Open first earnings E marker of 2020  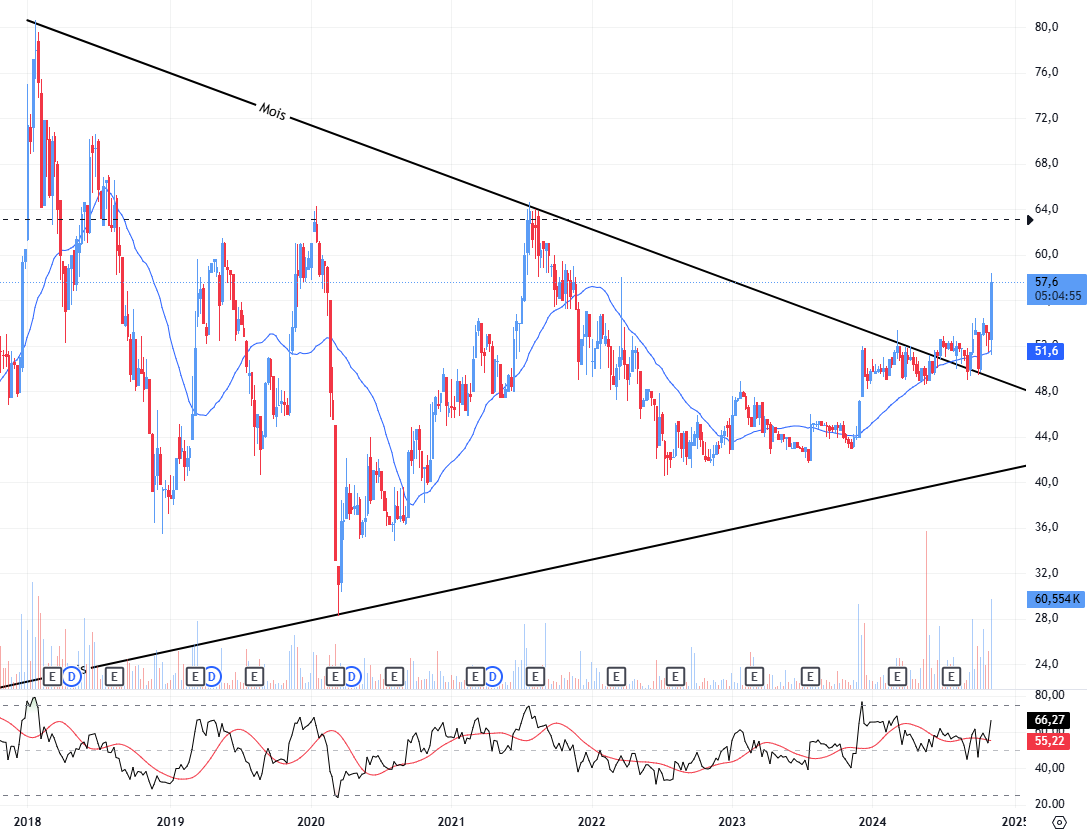click(x=336, y=676)
